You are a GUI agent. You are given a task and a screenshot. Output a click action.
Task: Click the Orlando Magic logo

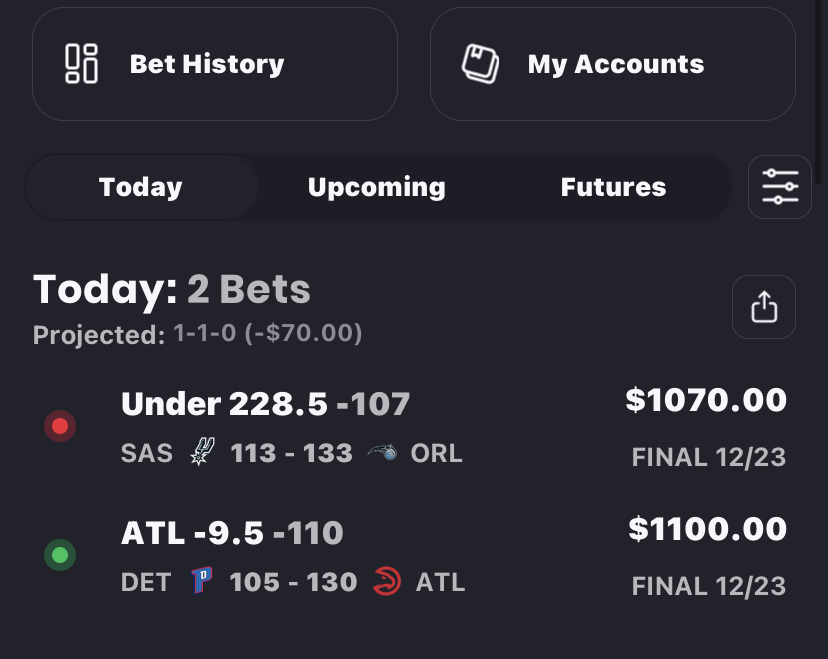click(382, 453)
